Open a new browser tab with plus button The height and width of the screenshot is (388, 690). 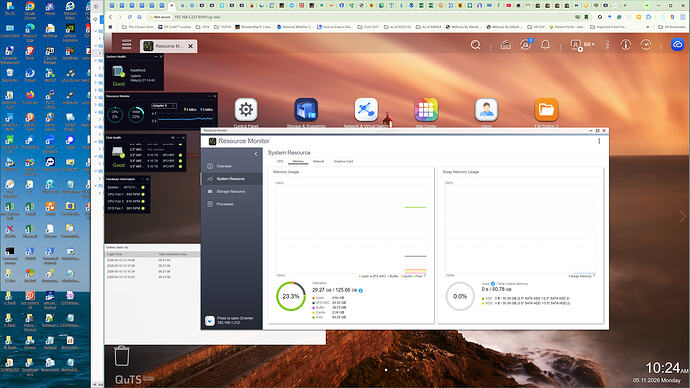(624, 5)
